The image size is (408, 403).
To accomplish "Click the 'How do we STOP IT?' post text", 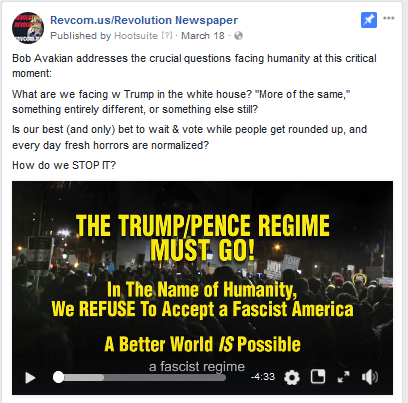I will [x=64, y=165].
